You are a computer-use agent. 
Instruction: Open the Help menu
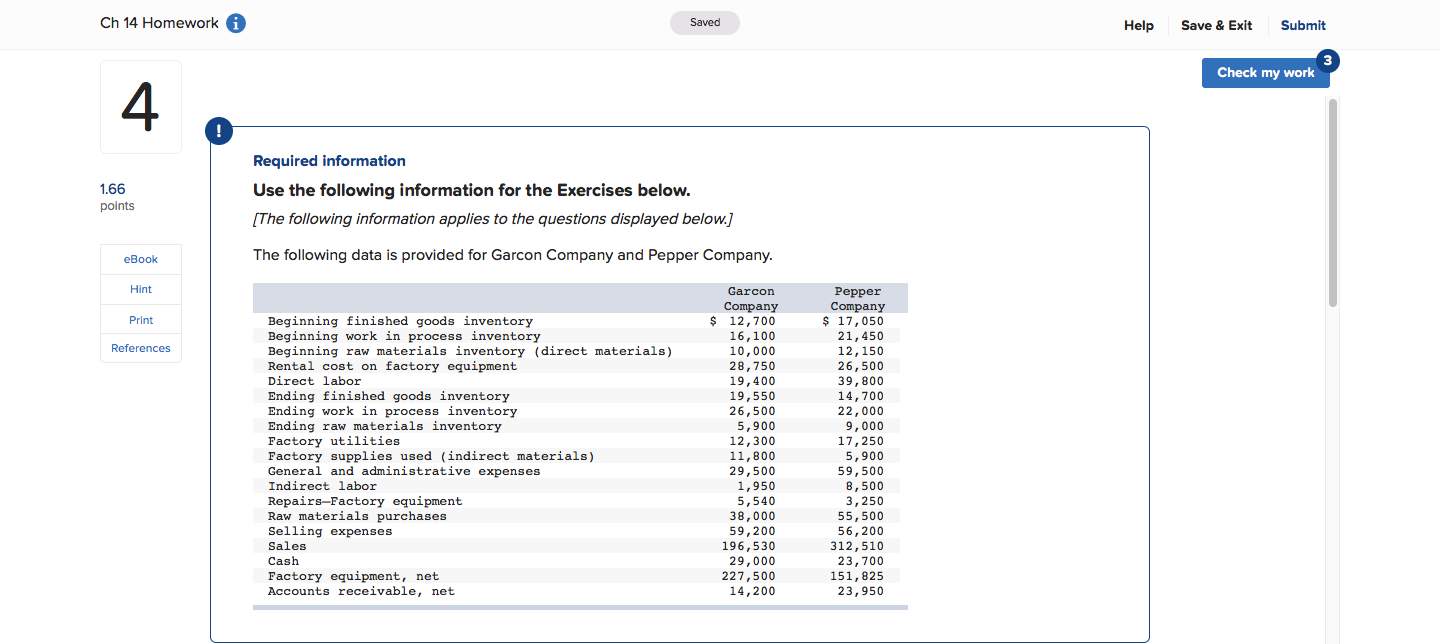click(1138, 25)
